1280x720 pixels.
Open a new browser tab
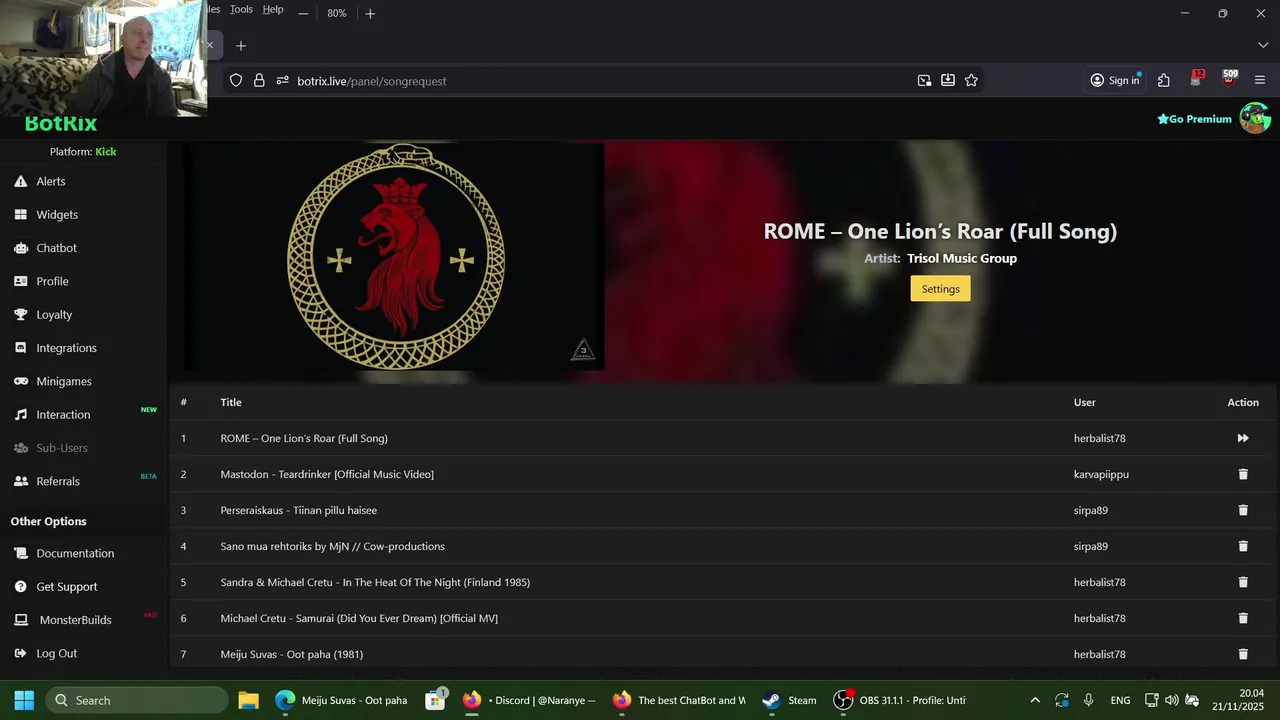point(241,46)
